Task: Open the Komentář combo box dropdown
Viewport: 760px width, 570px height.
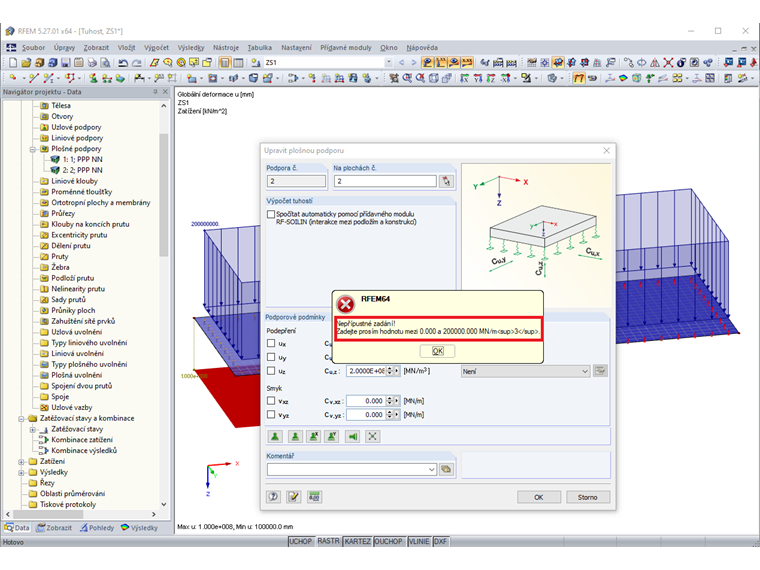Action: 431,470
